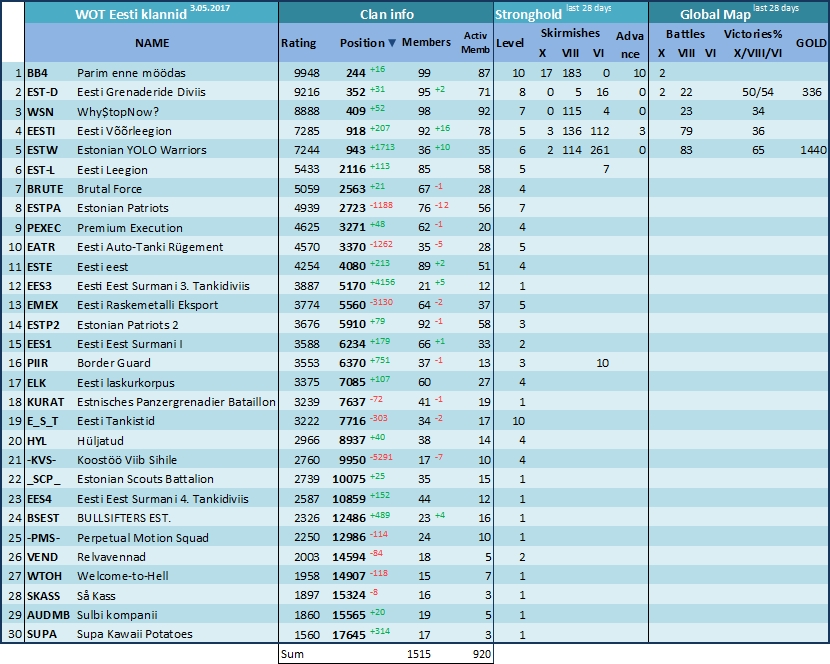830x664 pixels.
Task: Click position change -1188 value
Action: click(381, 205)
